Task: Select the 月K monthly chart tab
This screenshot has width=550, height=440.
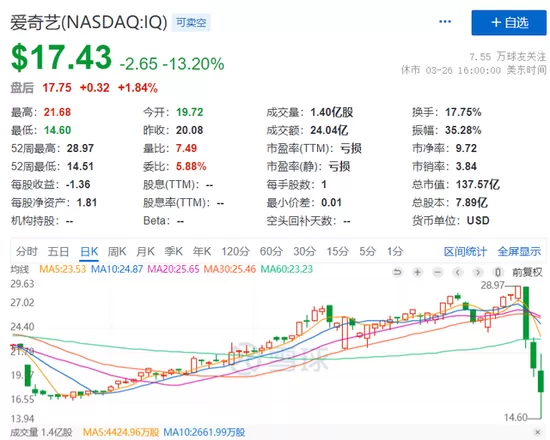Action: tap(145, 251)
